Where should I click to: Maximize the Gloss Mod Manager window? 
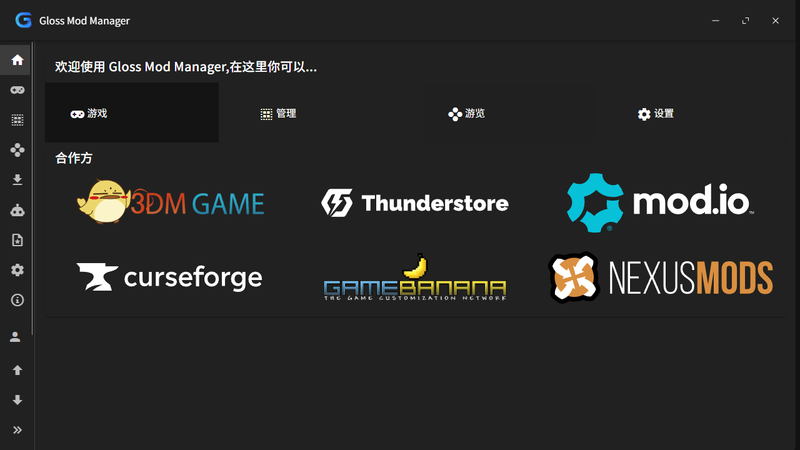(745, 20)
